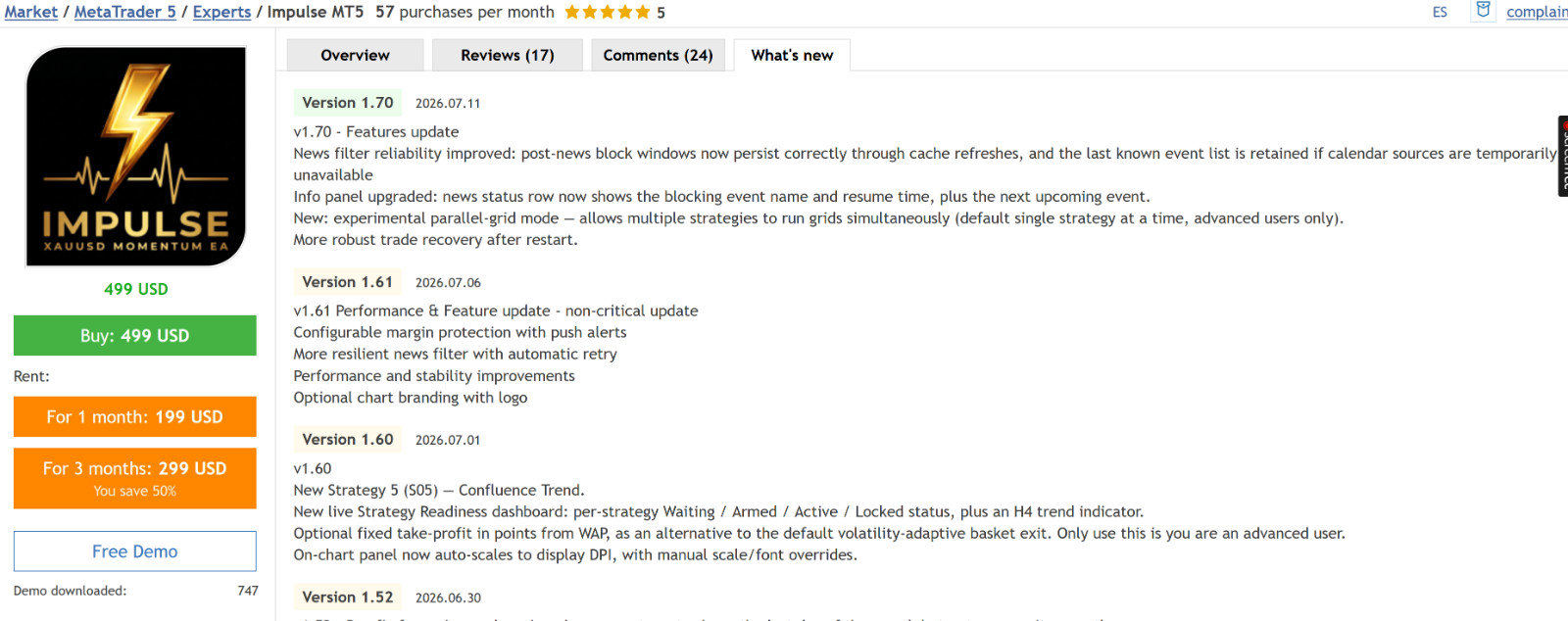
Task: Click the Buy: 499 USD button
Action: coord(135,335)
